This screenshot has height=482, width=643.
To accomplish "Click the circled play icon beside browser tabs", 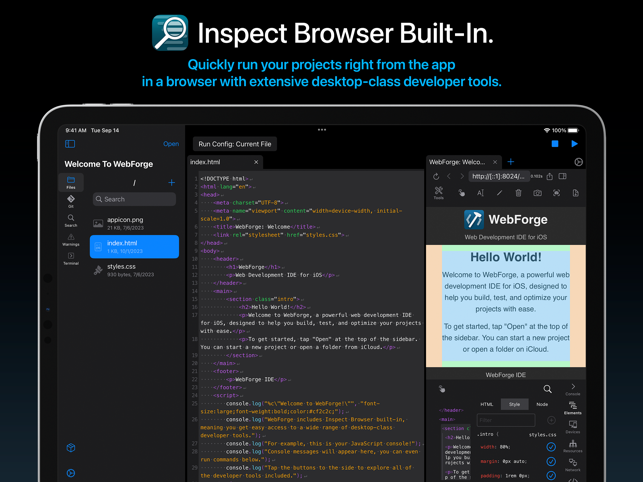I will tap(578, 162).
